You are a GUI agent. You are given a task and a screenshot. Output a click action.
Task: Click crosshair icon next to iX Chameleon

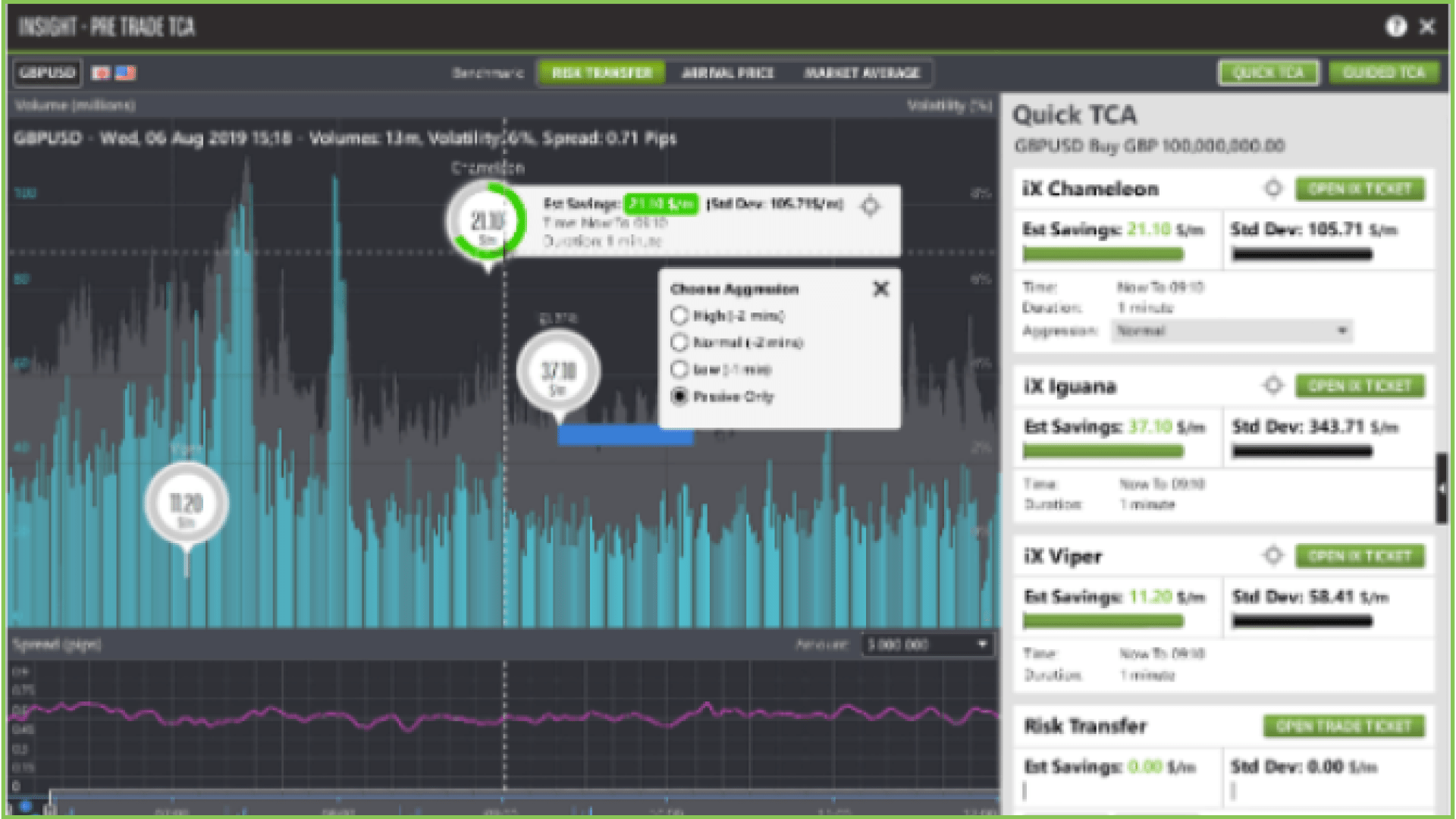1273,189
